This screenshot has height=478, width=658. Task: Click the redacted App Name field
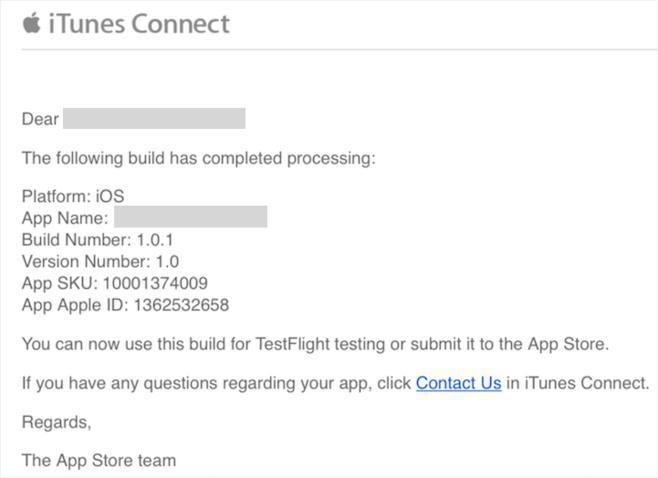(x=190, y=217)
